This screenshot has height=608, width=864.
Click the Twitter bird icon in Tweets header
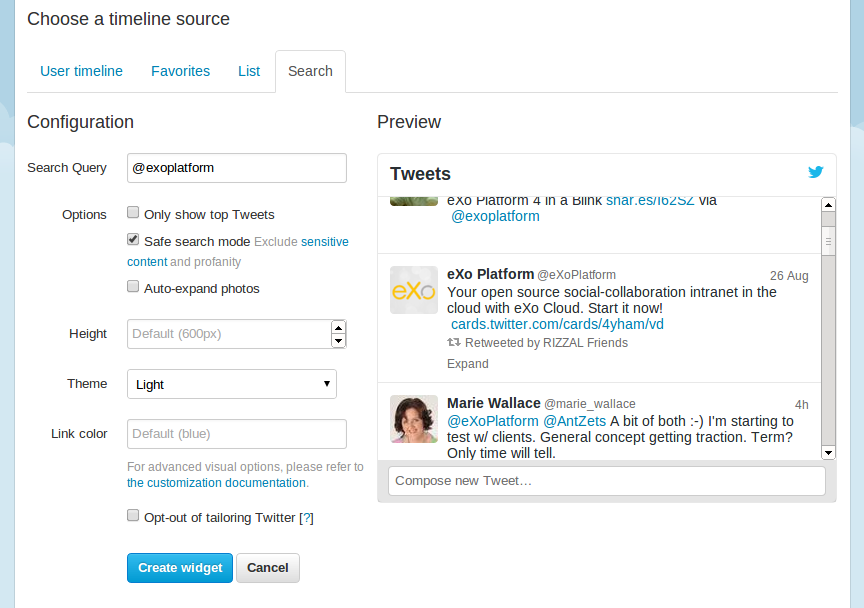pos(816,172)
